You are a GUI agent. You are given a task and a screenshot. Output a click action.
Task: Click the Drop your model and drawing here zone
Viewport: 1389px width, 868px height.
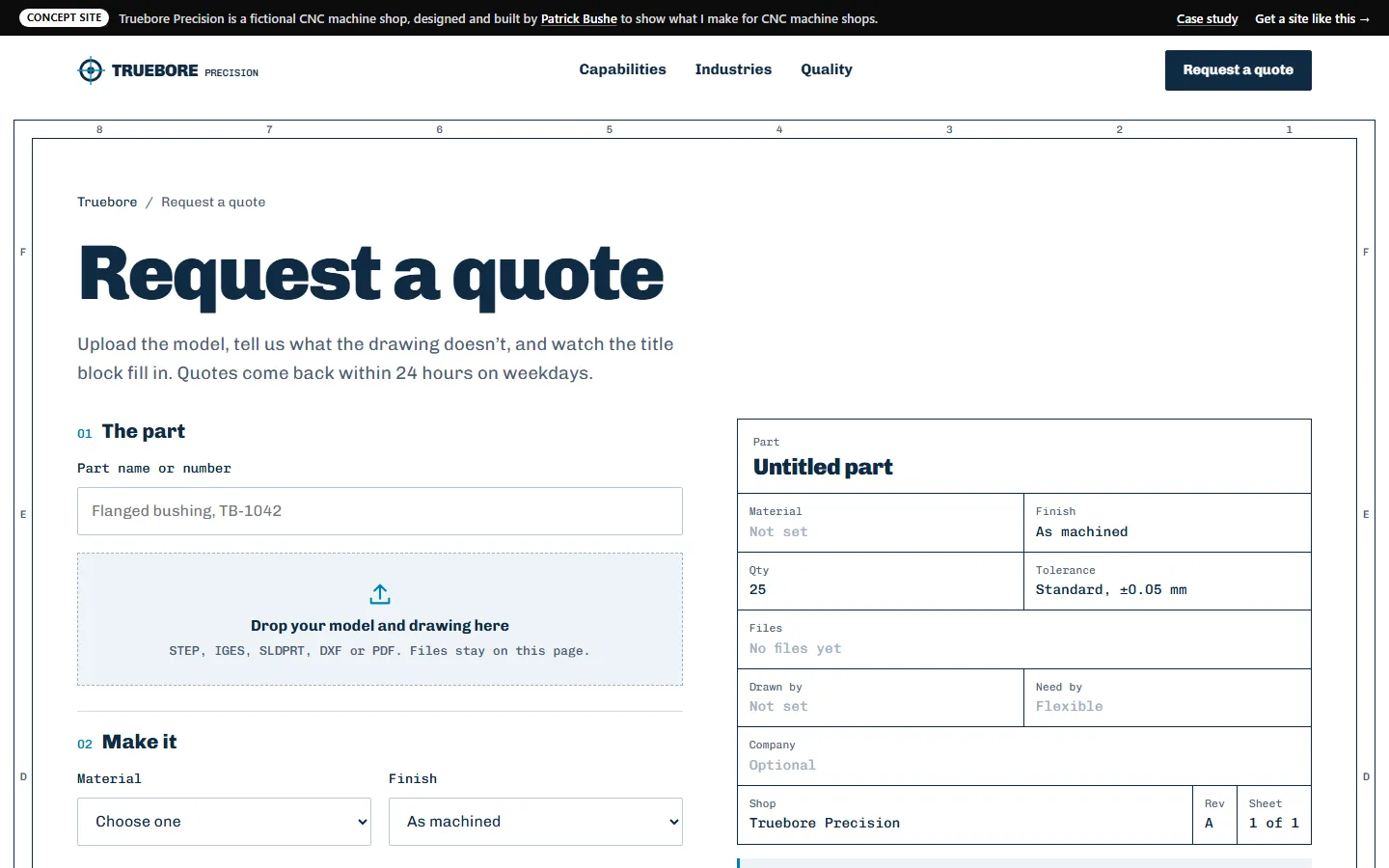click(x=380, y=619)
